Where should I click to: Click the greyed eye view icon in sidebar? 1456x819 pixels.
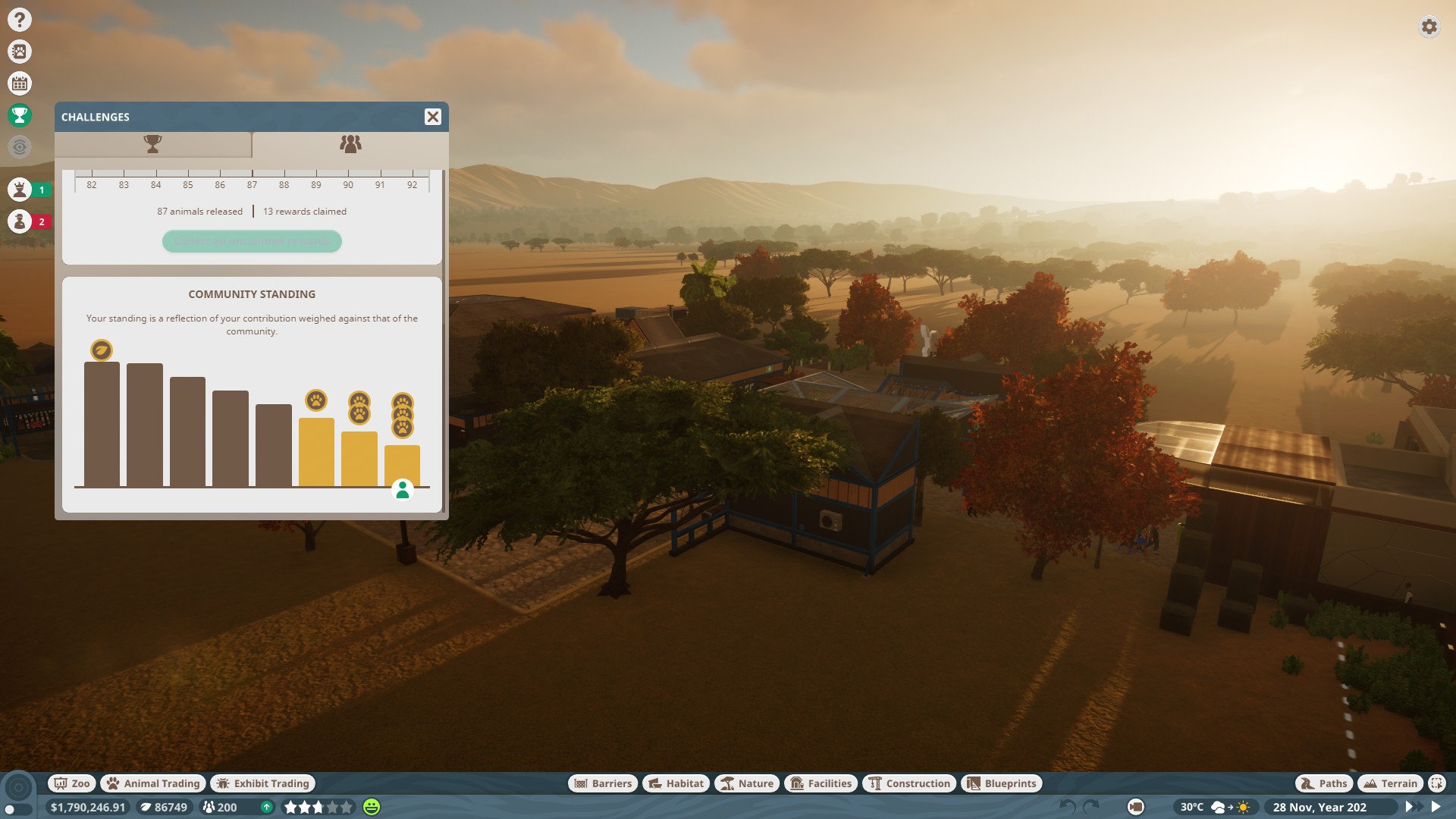click(x=20, y=147)
